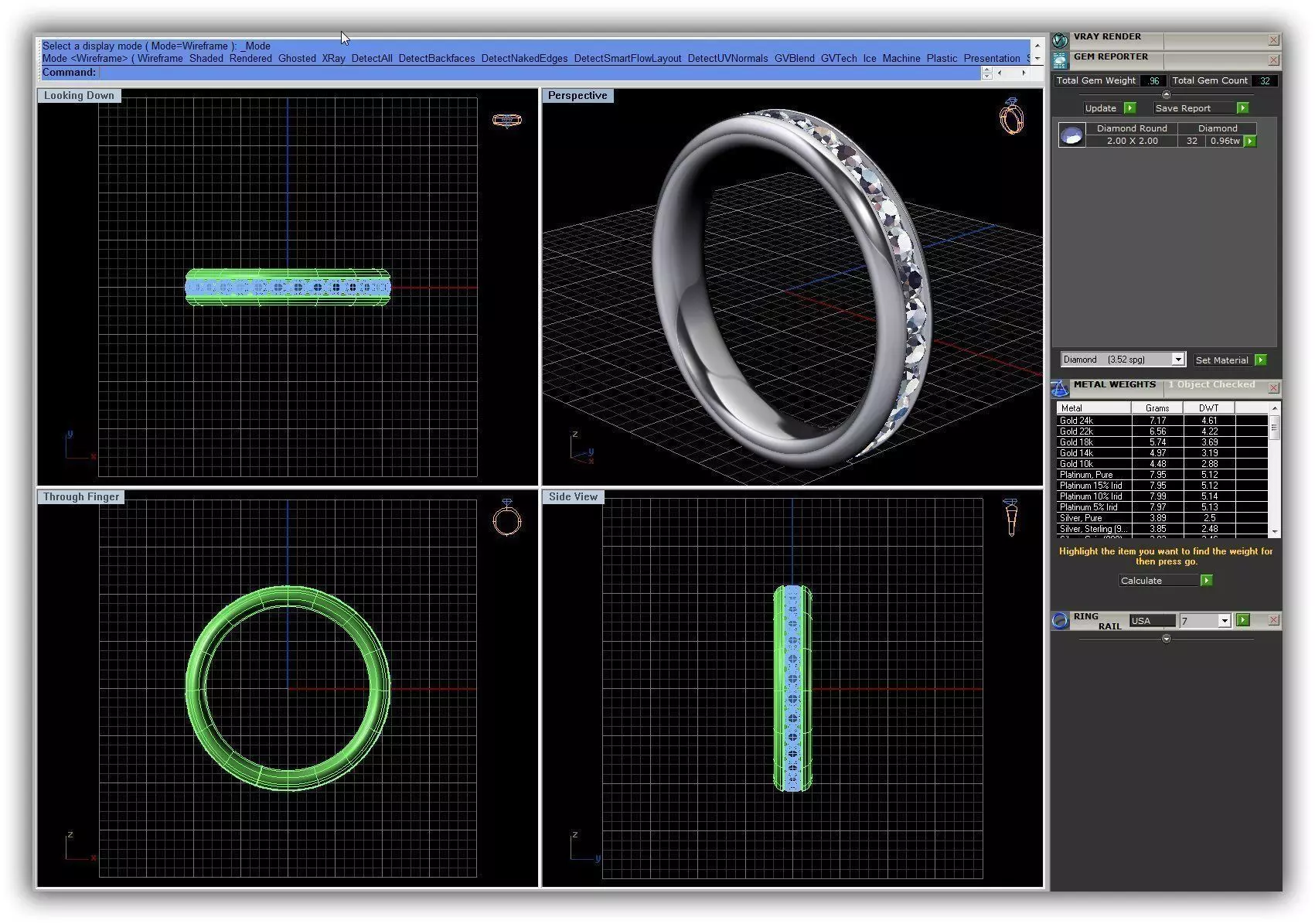Choose GVTech display mode option
Image resolution: width=1315 pixels, height=924 pixels.
coord(839,58)
